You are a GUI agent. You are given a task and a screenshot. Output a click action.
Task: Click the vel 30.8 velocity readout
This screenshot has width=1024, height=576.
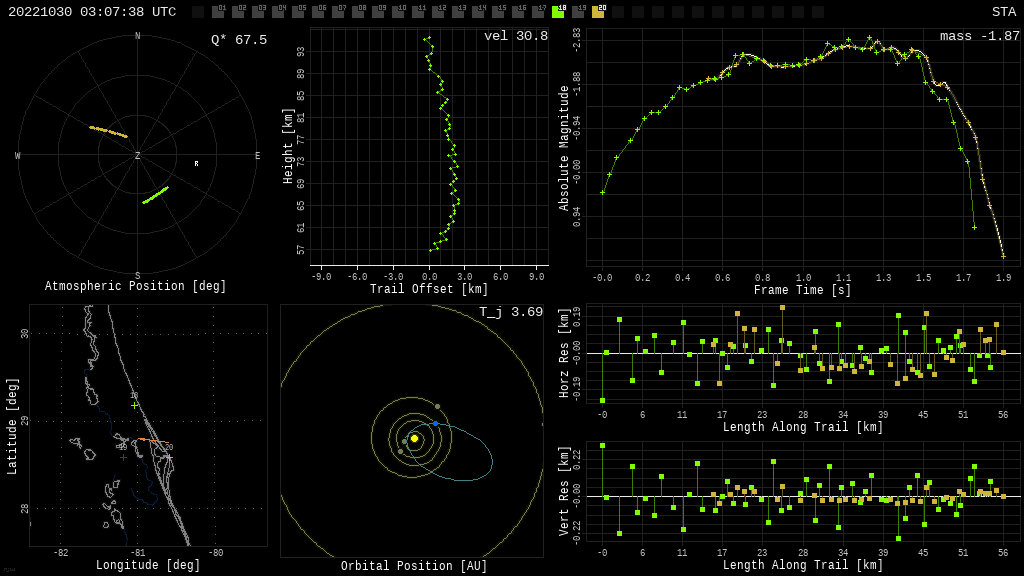point(515,36)
